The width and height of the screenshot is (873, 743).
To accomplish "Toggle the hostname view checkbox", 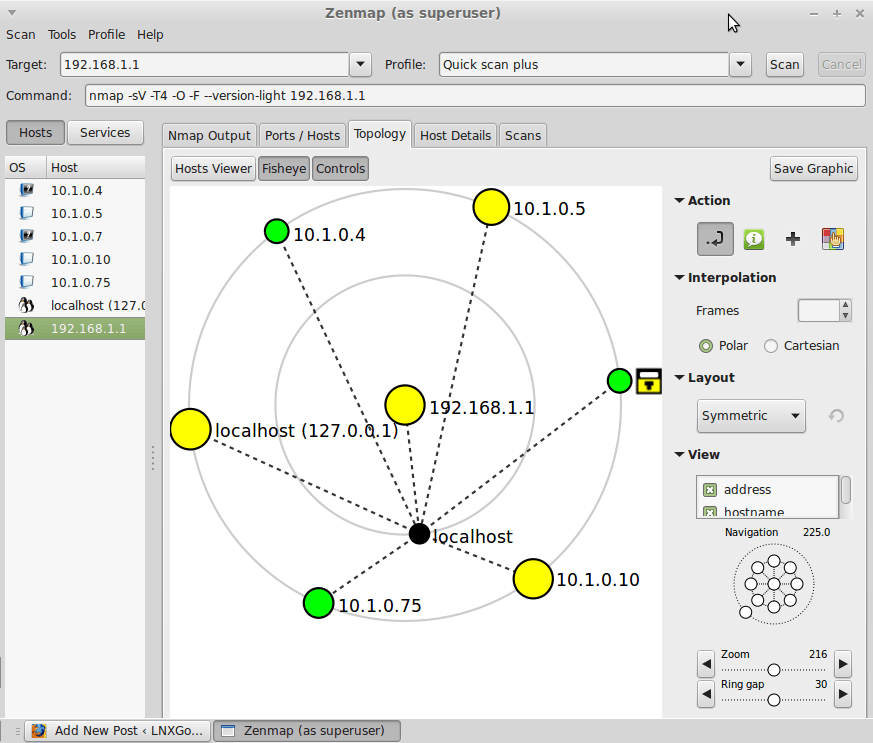I will [x=710, y=511].
